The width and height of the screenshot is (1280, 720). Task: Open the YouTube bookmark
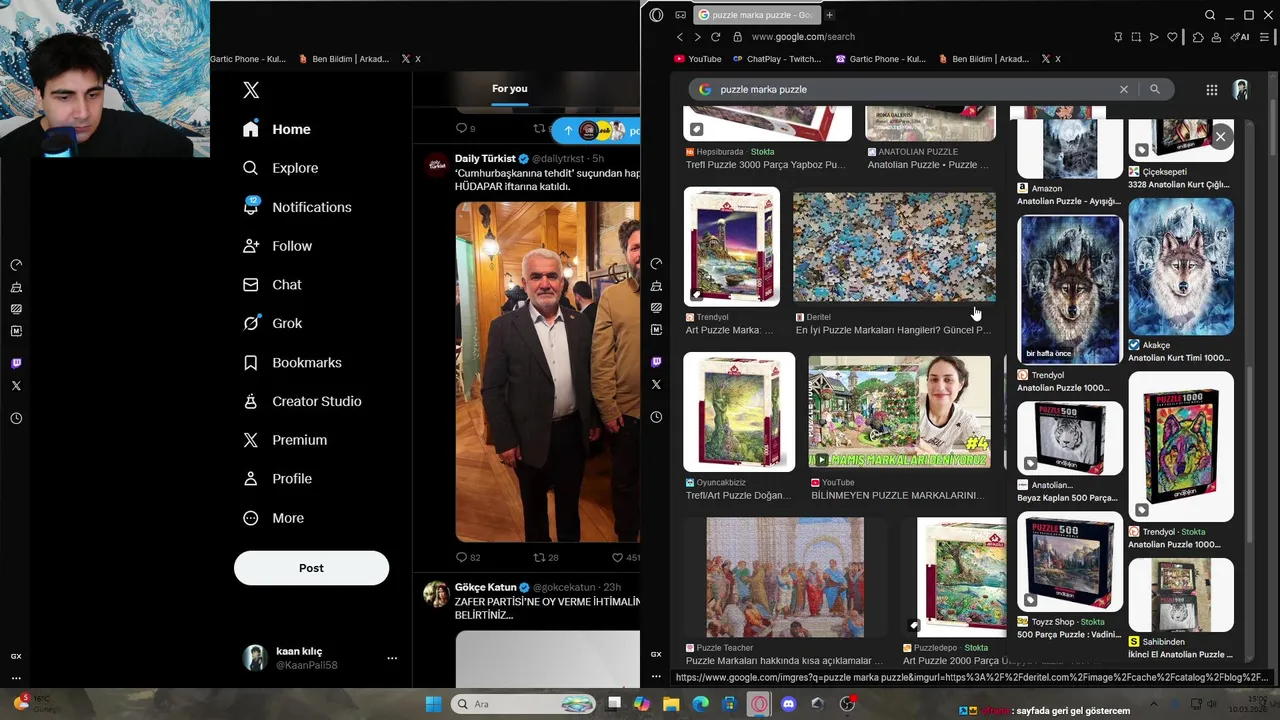(x=697, y=59)
